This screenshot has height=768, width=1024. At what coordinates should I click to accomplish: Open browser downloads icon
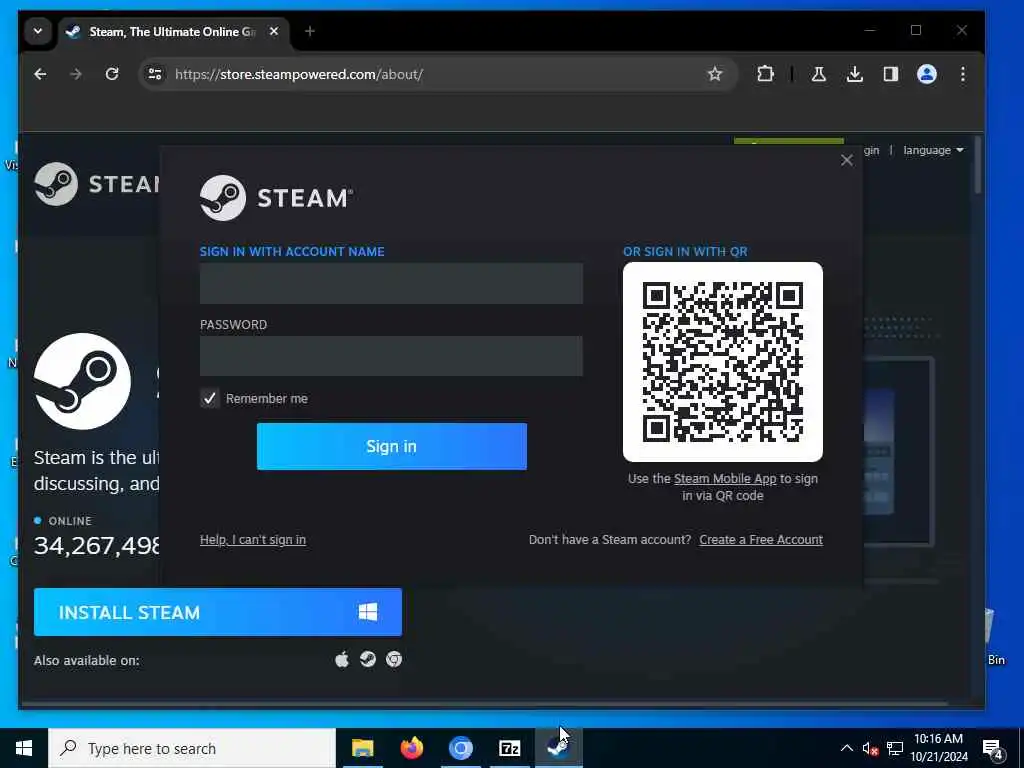[854, 74]
